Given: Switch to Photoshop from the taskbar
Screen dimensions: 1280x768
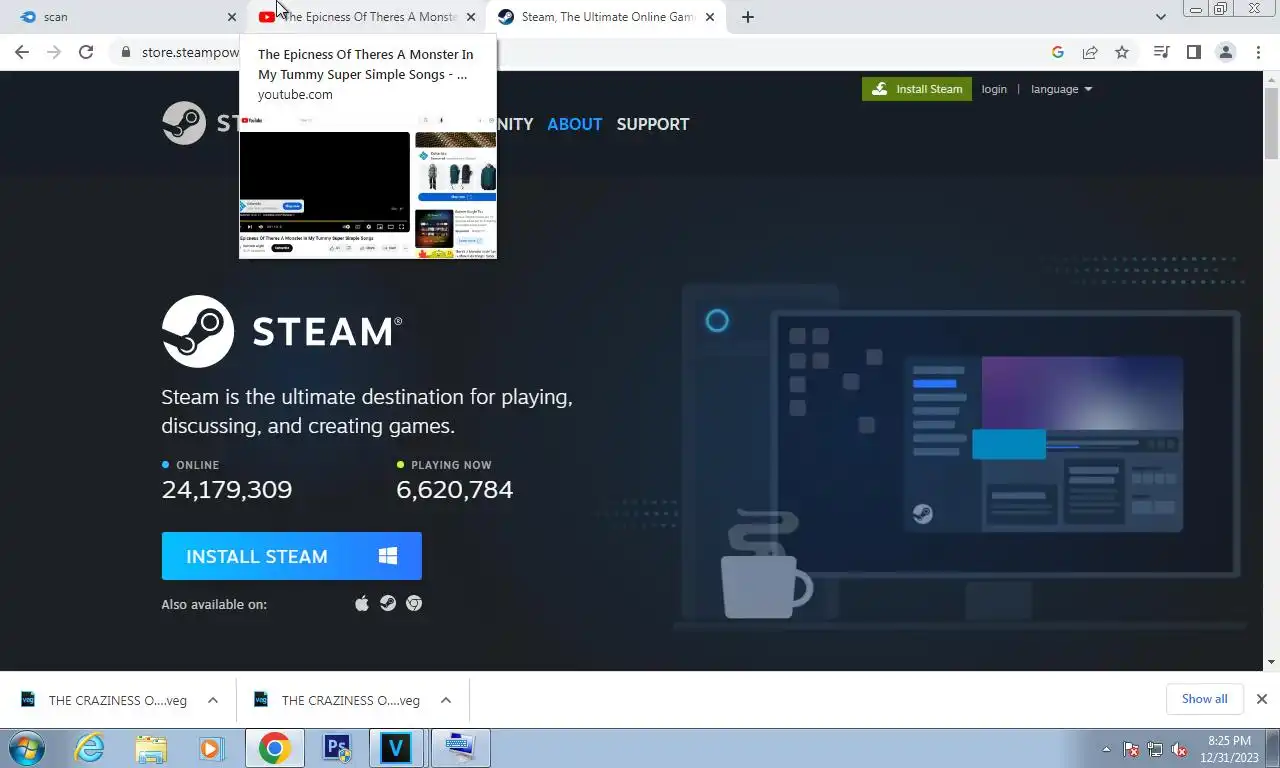Looking at the screenshot, I should click(x=336, y=748).
